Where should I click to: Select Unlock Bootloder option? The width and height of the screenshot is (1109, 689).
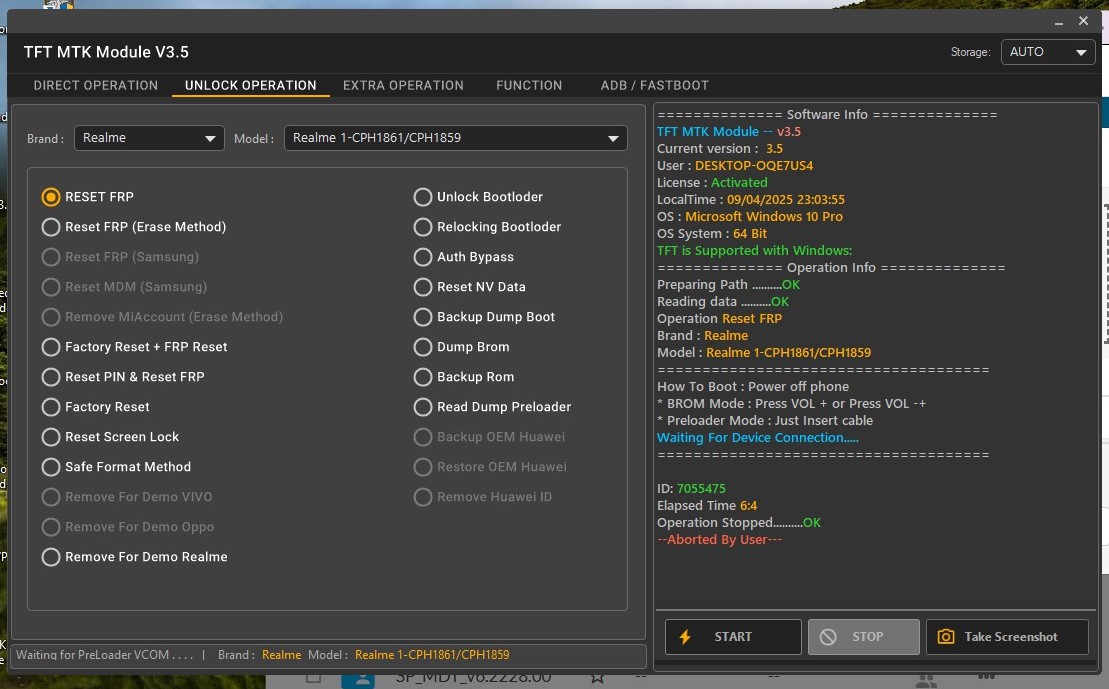(422, 197)
